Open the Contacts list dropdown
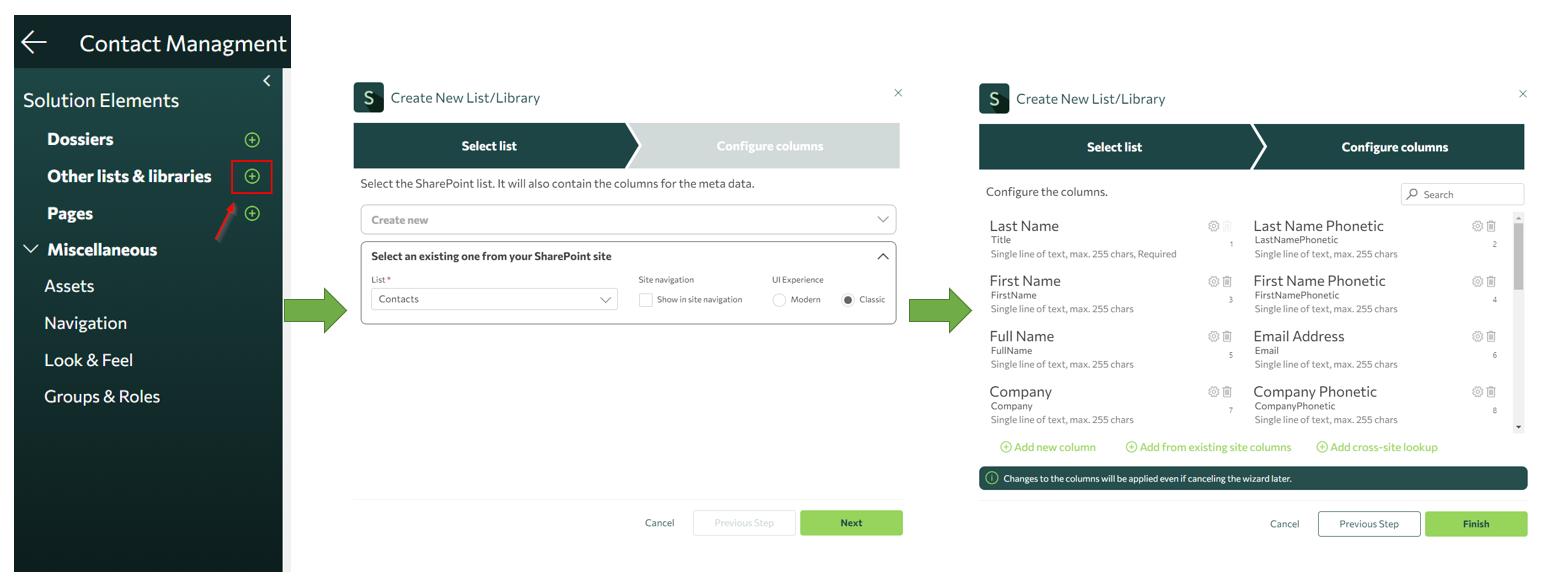This screenshot has height=583, width=1548. click(494, 299)
